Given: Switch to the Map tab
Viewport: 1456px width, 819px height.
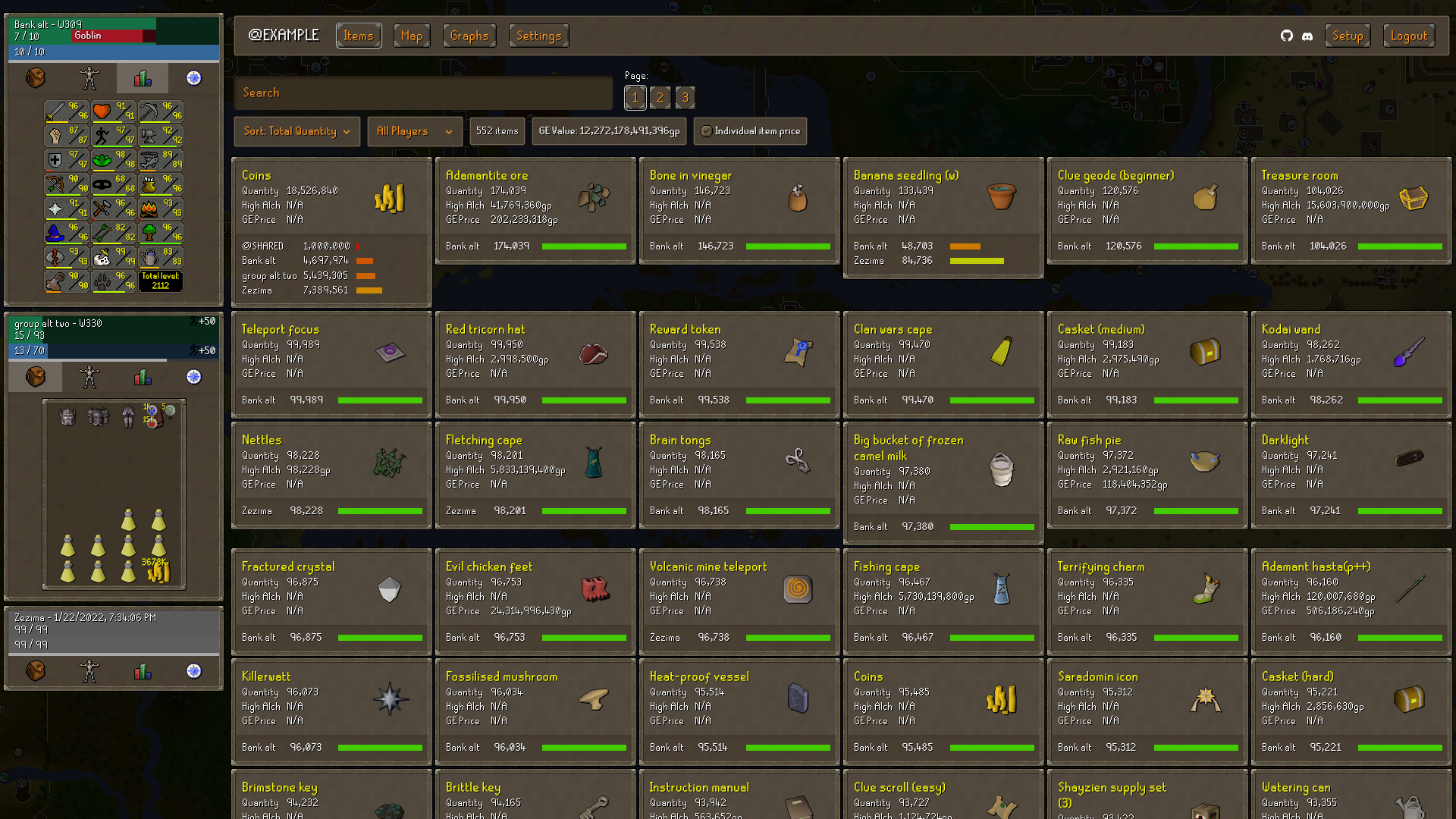Looking at the screenshot, I should click(411, 36).
